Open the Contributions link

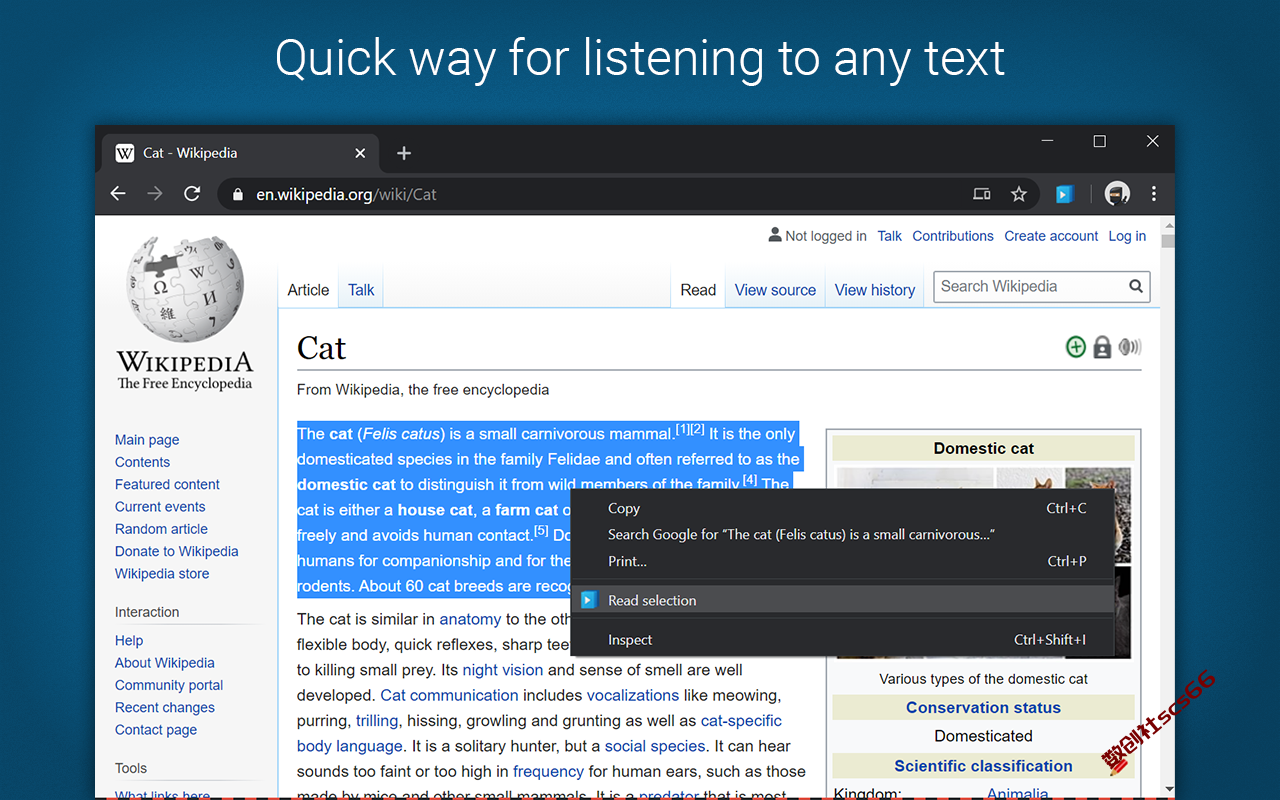pos(953,236)
